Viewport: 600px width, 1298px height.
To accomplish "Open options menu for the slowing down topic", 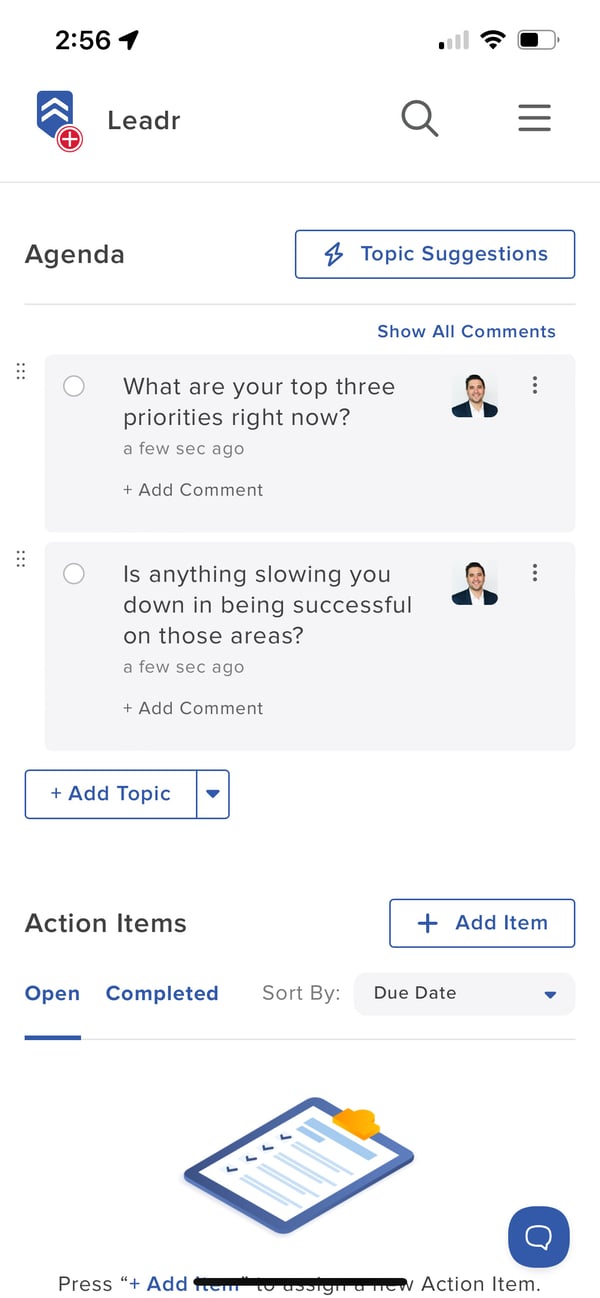I will (x=535, y=573).
